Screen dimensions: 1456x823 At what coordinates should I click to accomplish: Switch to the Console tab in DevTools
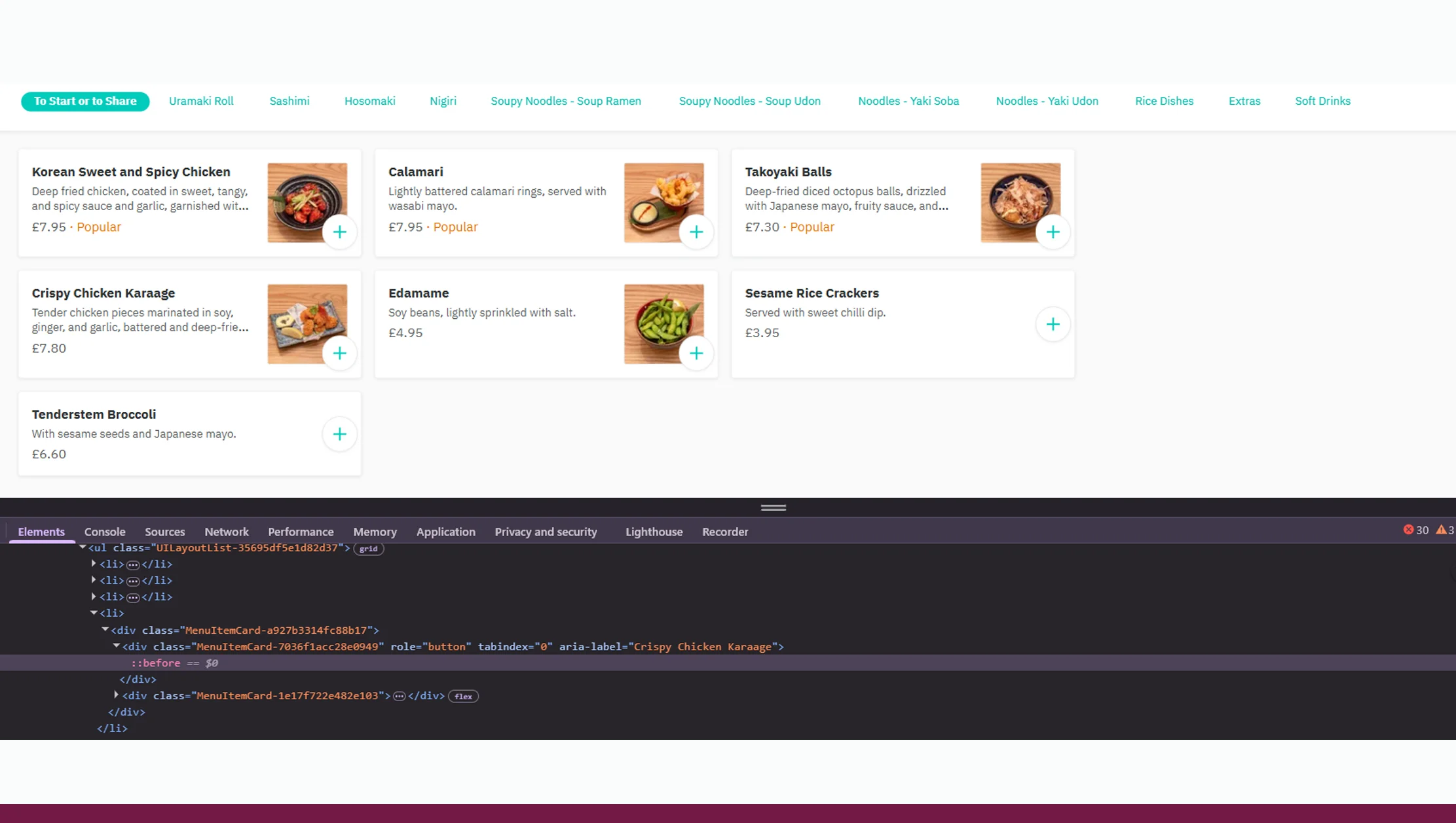pos(105,532)
